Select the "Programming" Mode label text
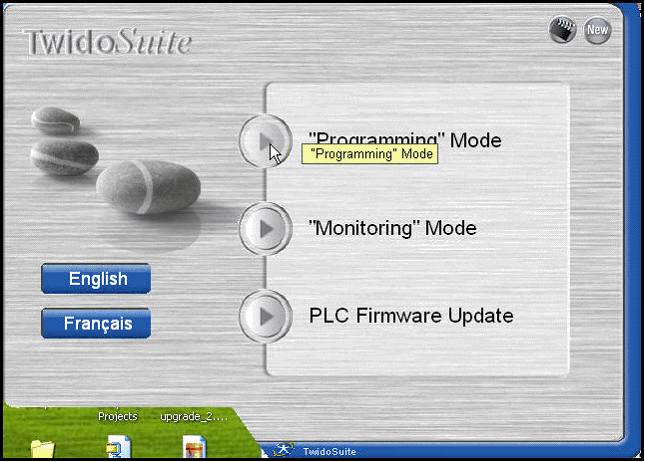This screenshot has height=462, width=645. (x=405, y=141)
